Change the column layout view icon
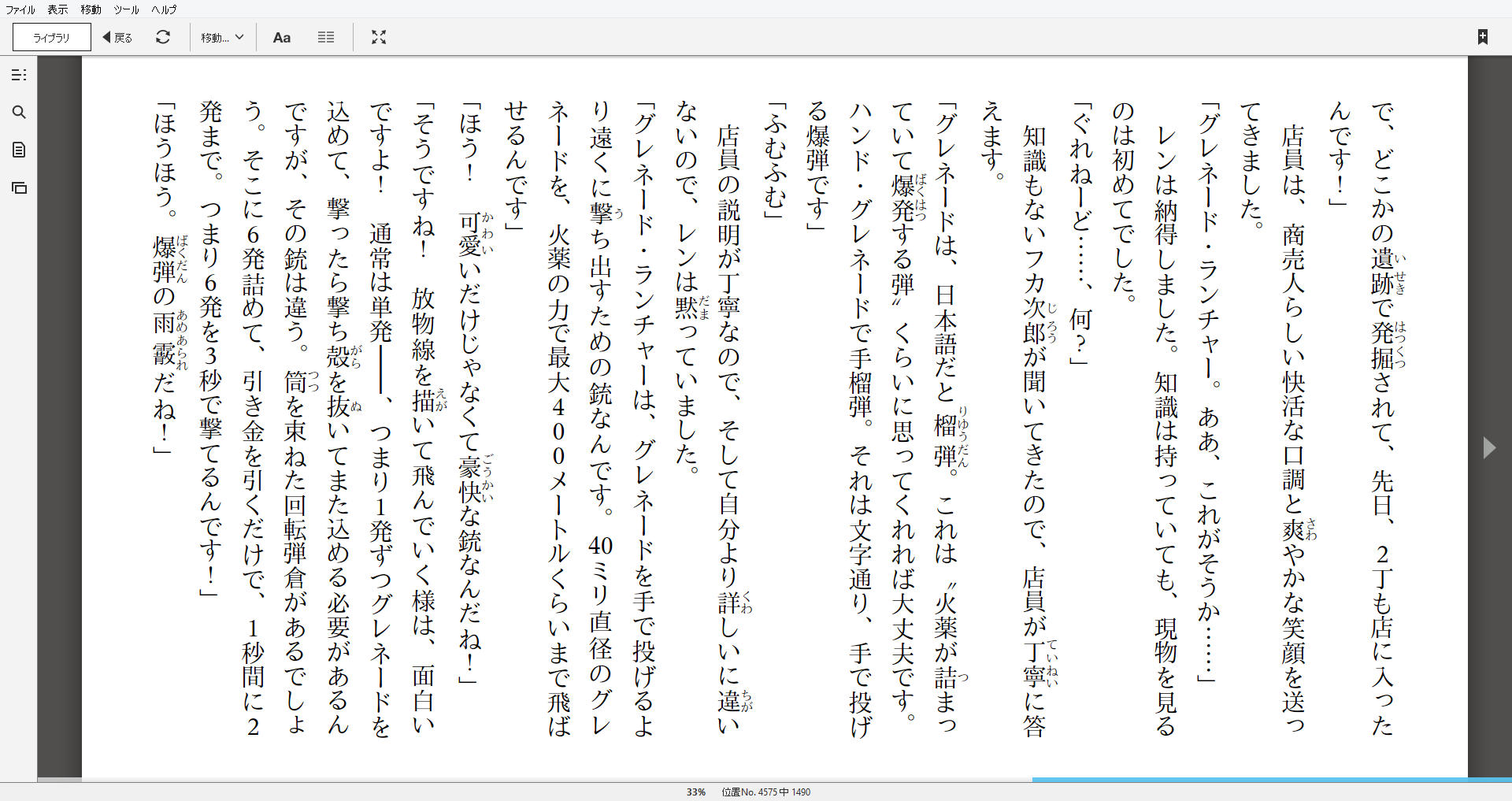Viewport: 1512px width, 801px height. (x=326, y=37)
